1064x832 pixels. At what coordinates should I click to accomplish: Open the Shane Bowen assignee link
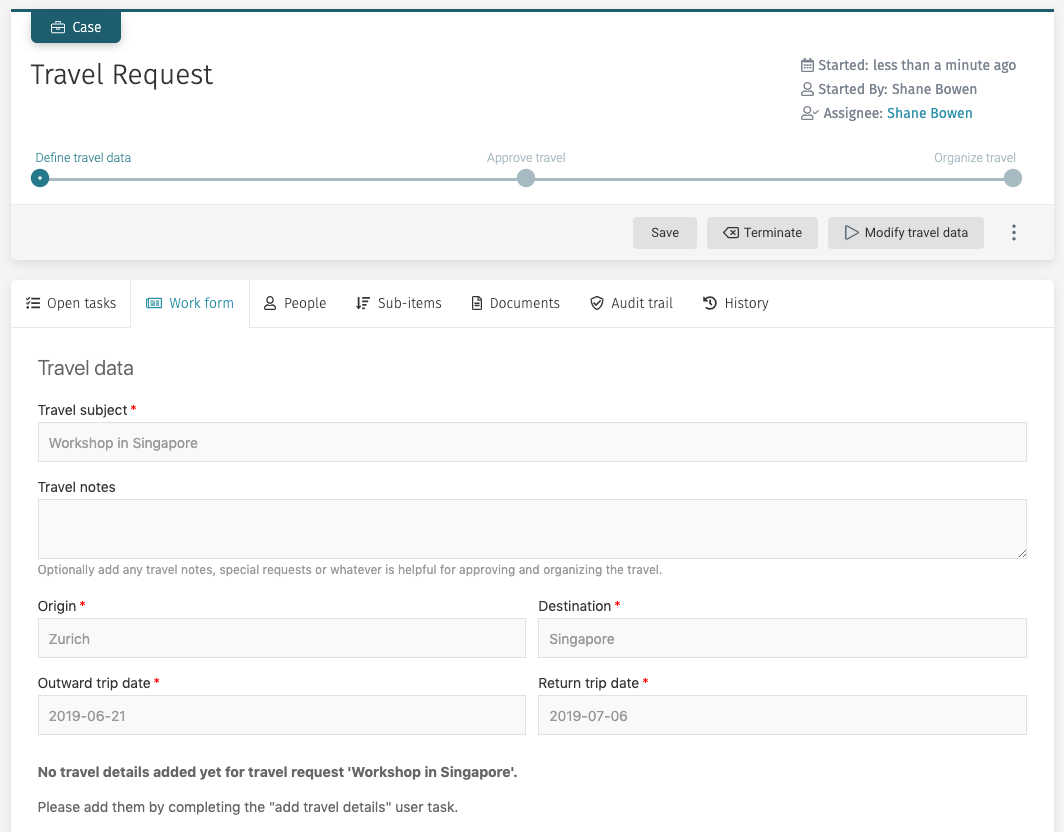point(929,113)
